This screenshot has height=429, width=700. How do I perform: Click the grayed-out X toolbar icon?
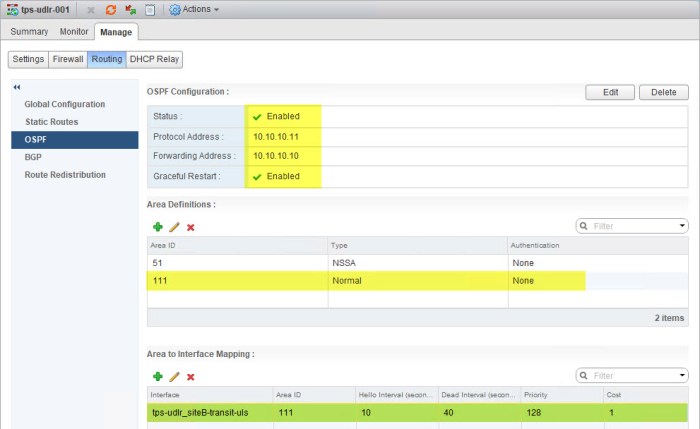[91, 10]
